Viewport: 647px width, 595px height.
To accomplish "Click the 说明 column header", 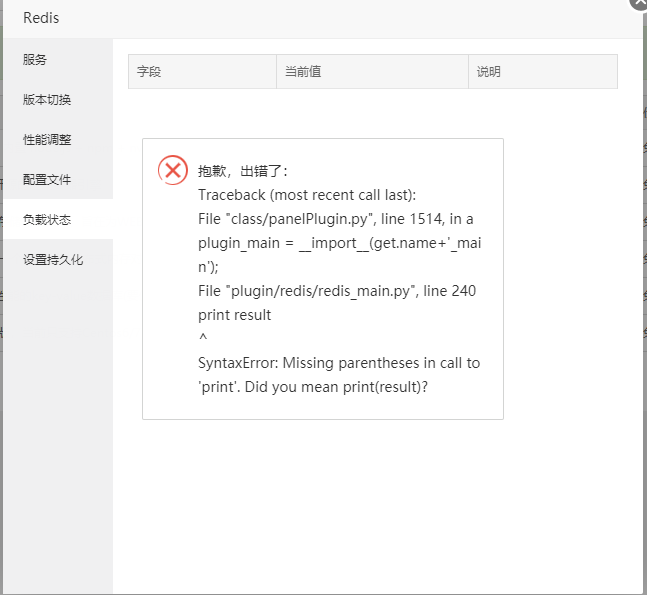I will [543, 71].
